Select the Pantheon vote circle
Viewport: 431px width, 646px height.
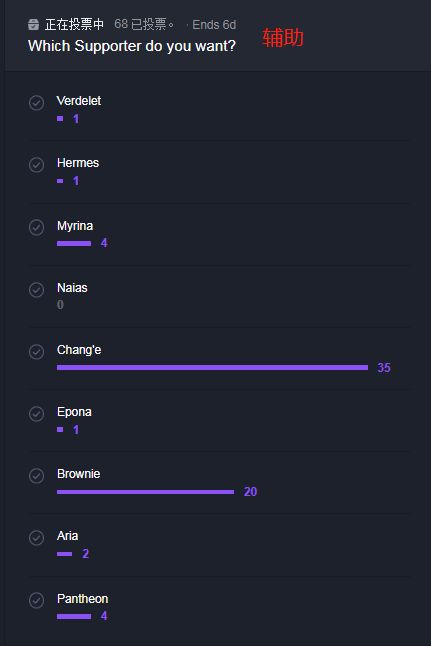pos(36,600)
